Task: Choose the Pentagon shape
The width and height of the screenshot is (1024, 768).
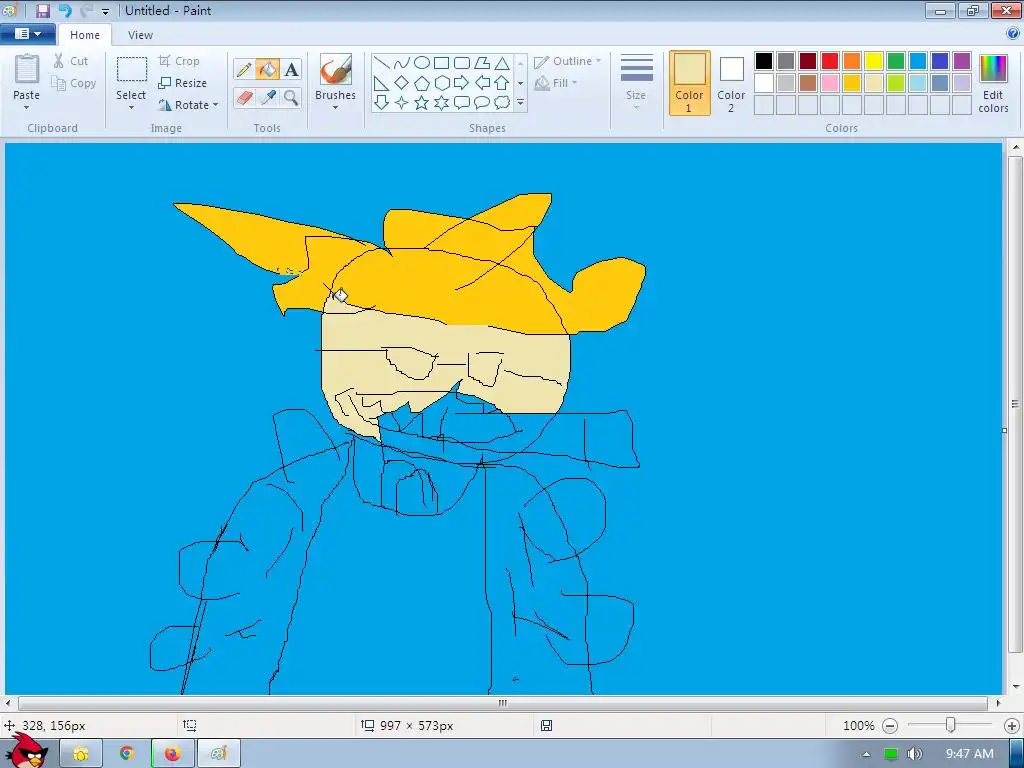Action: (x=422, y=83)
